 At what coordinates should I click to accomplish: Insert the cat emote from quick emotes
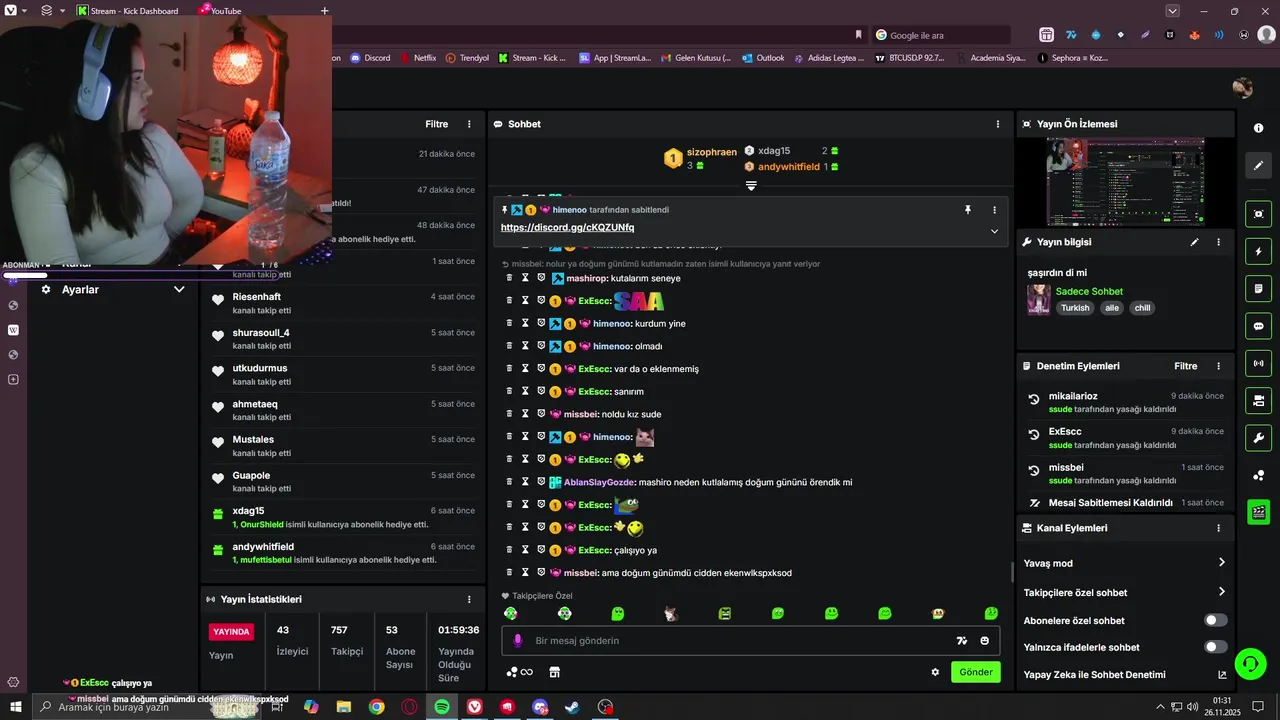click(x=671, y=613)
